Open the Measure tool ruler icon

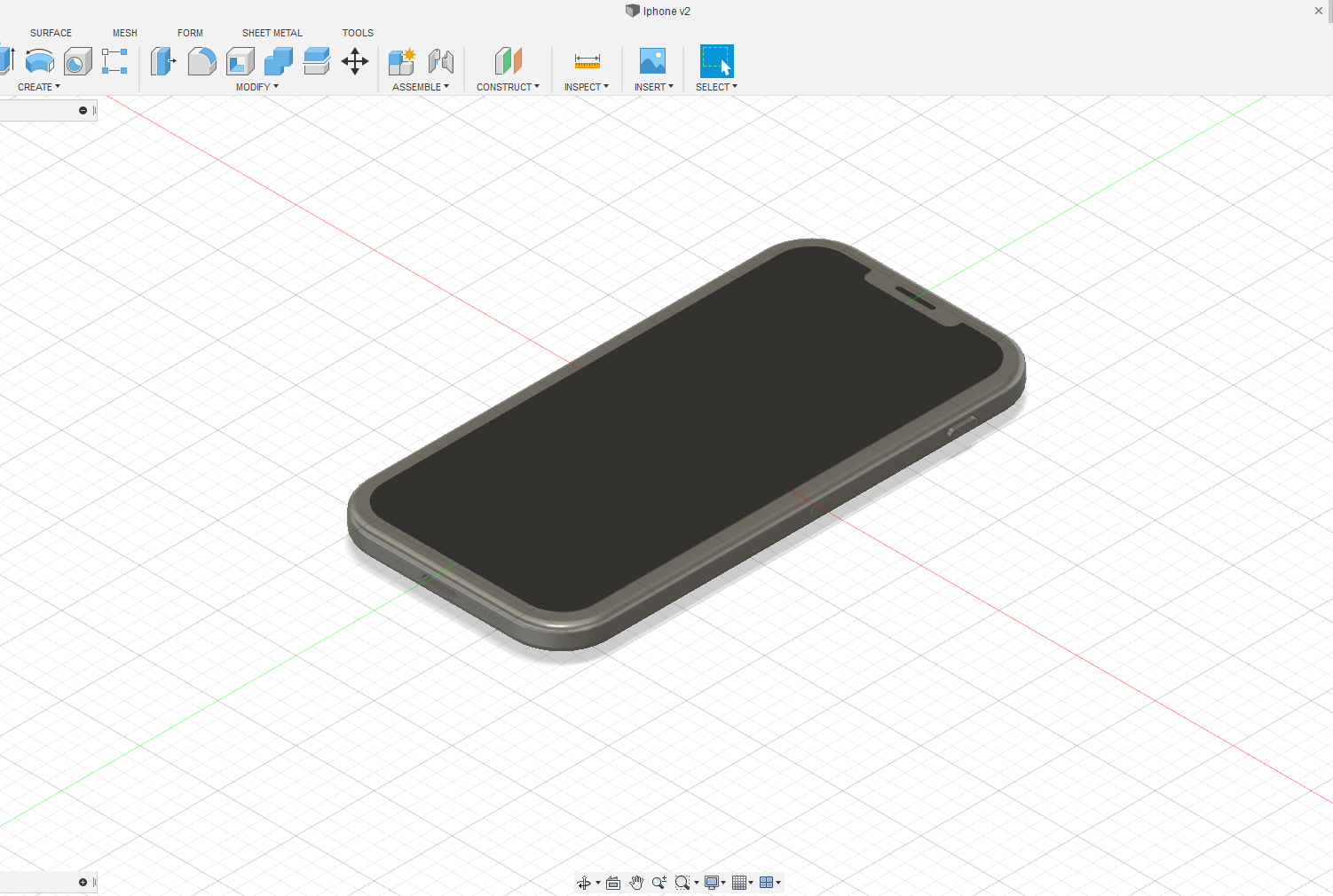coord(586,61)
